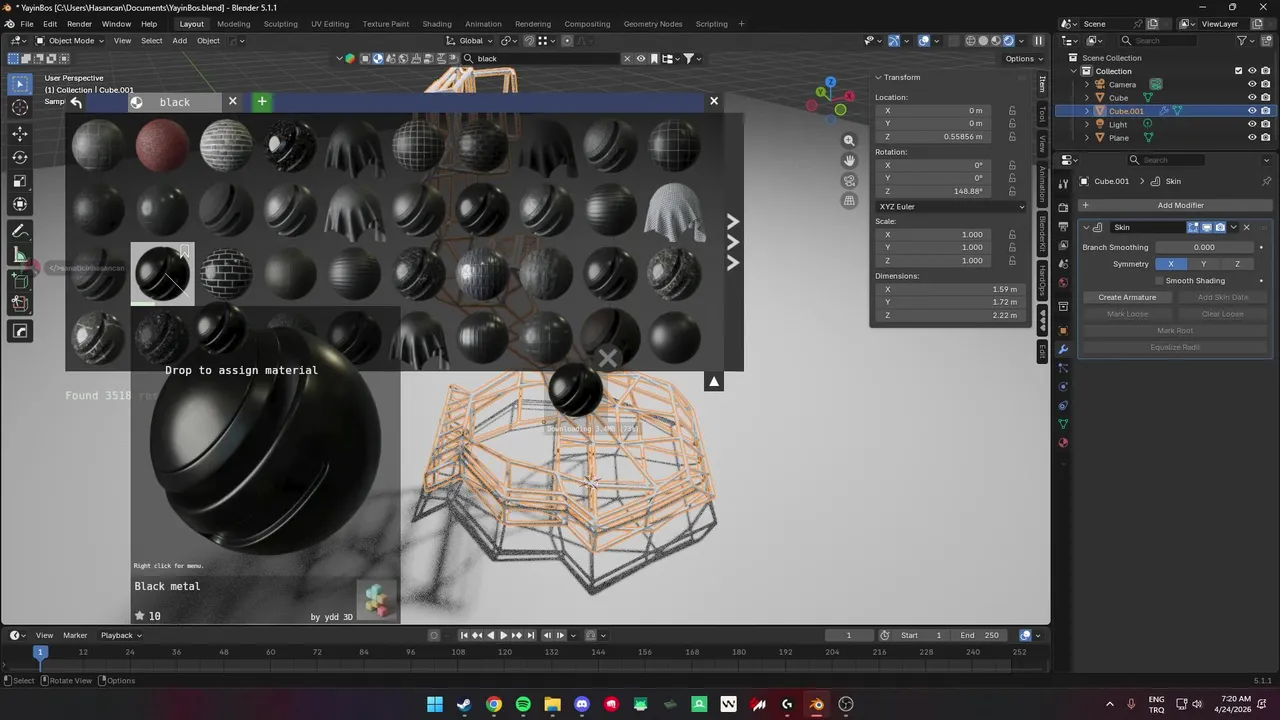Hide Camera in viewport via eye icon

tap(1252, 84)
